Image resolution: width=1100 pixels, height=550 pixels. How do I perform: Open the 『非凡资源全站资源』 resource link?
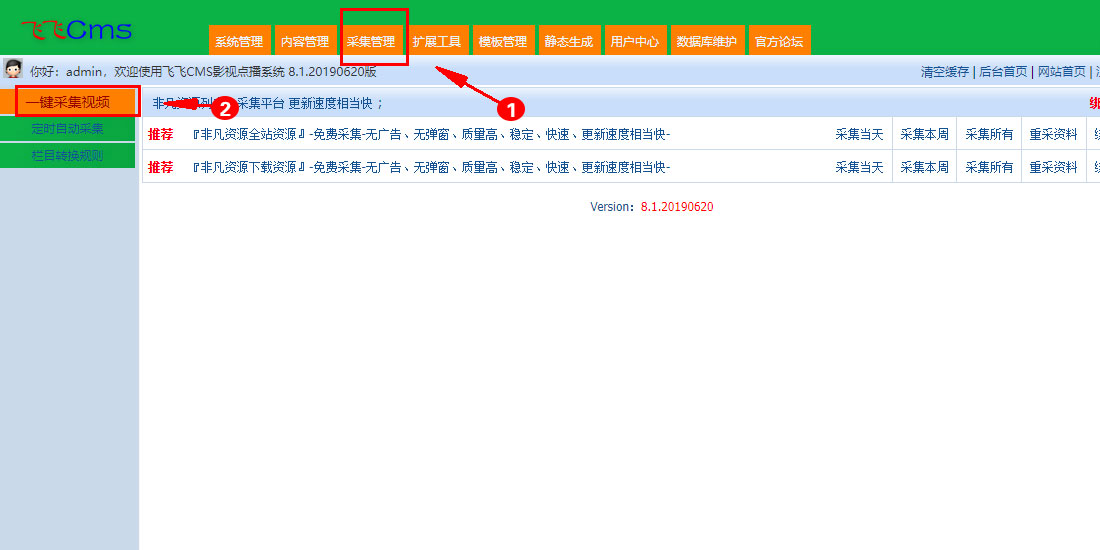pos(248,135)
